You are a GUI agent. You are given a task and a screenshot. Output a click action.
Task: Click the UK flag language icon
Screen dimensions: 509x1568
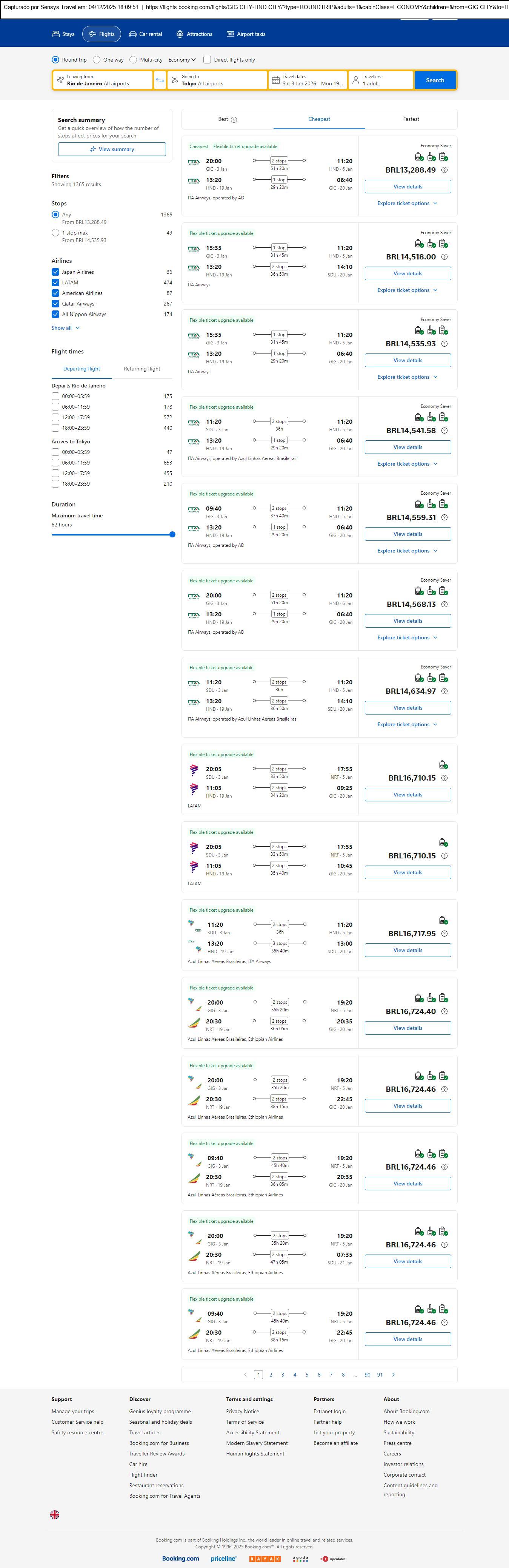55,1514
